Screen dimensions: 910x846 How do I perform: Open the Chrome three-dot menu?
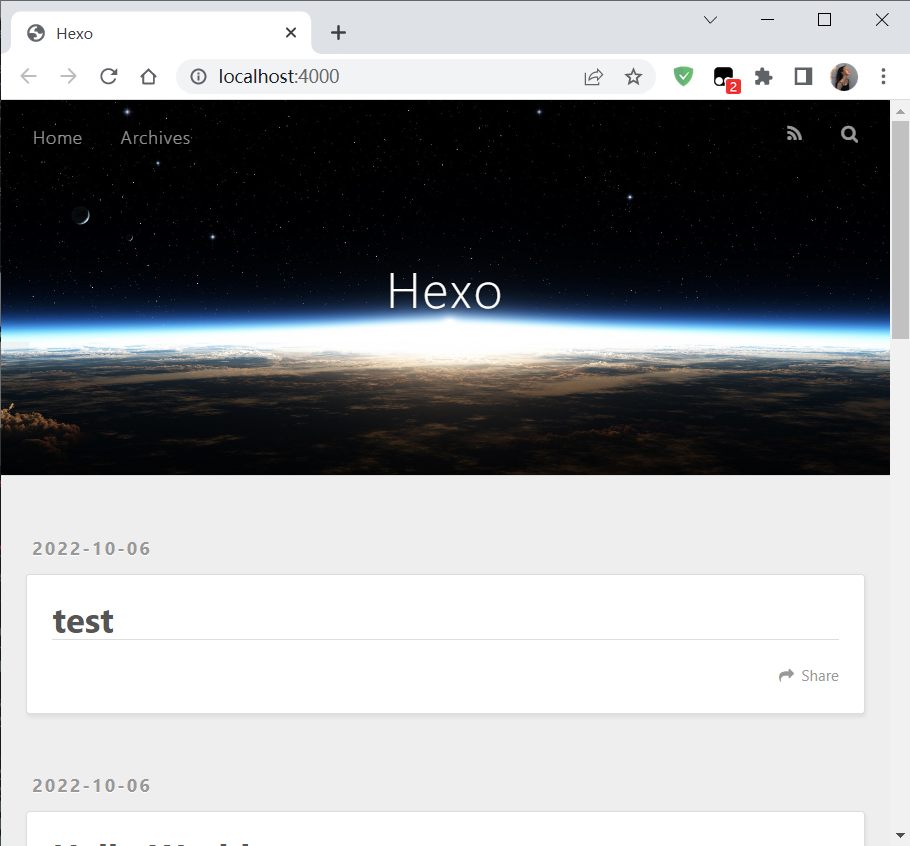pos(883,76)
